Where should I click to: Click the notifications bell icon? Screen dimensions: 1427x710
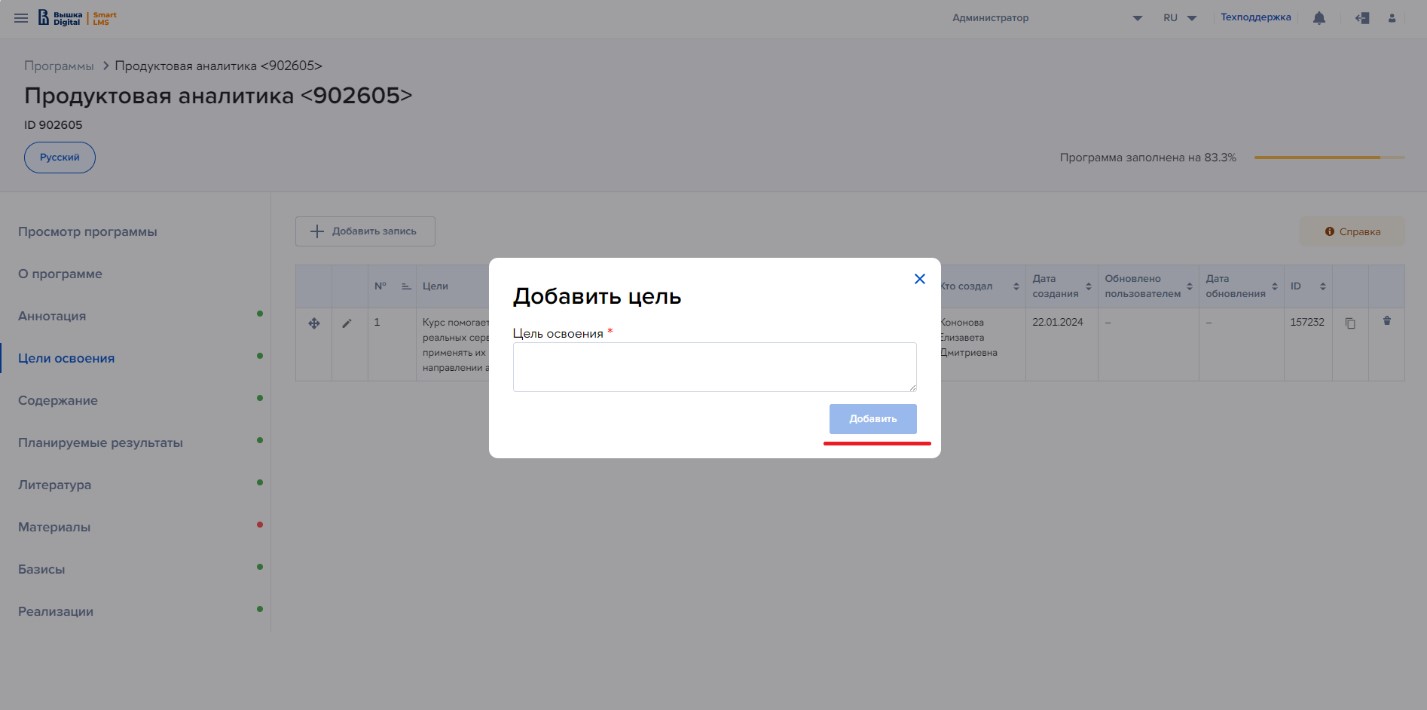[x=1320, y=18]
